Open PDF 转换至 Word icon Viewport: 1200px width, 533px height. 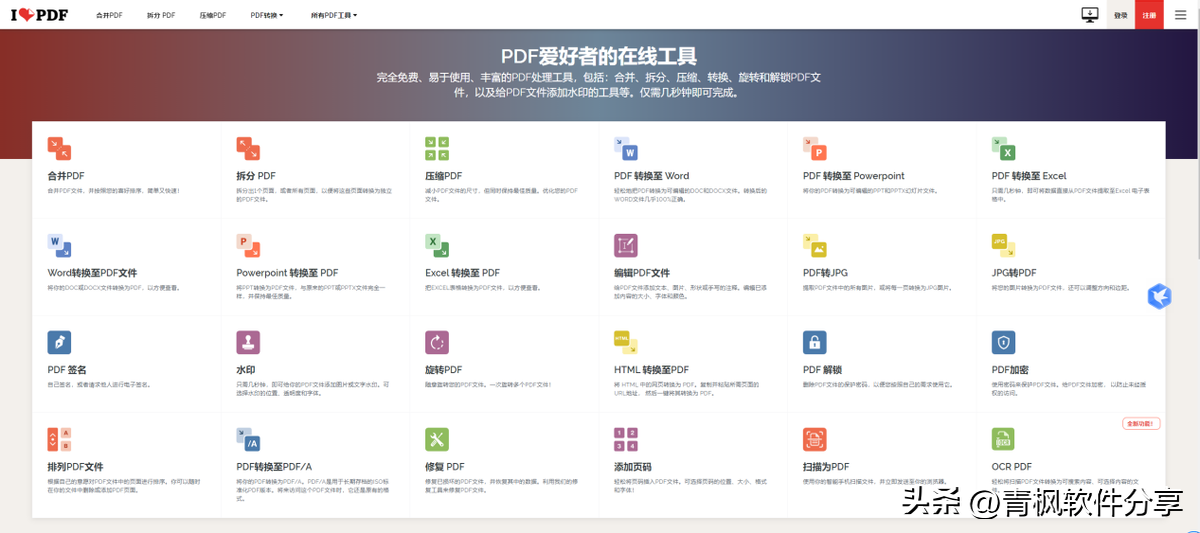(626, 148)
